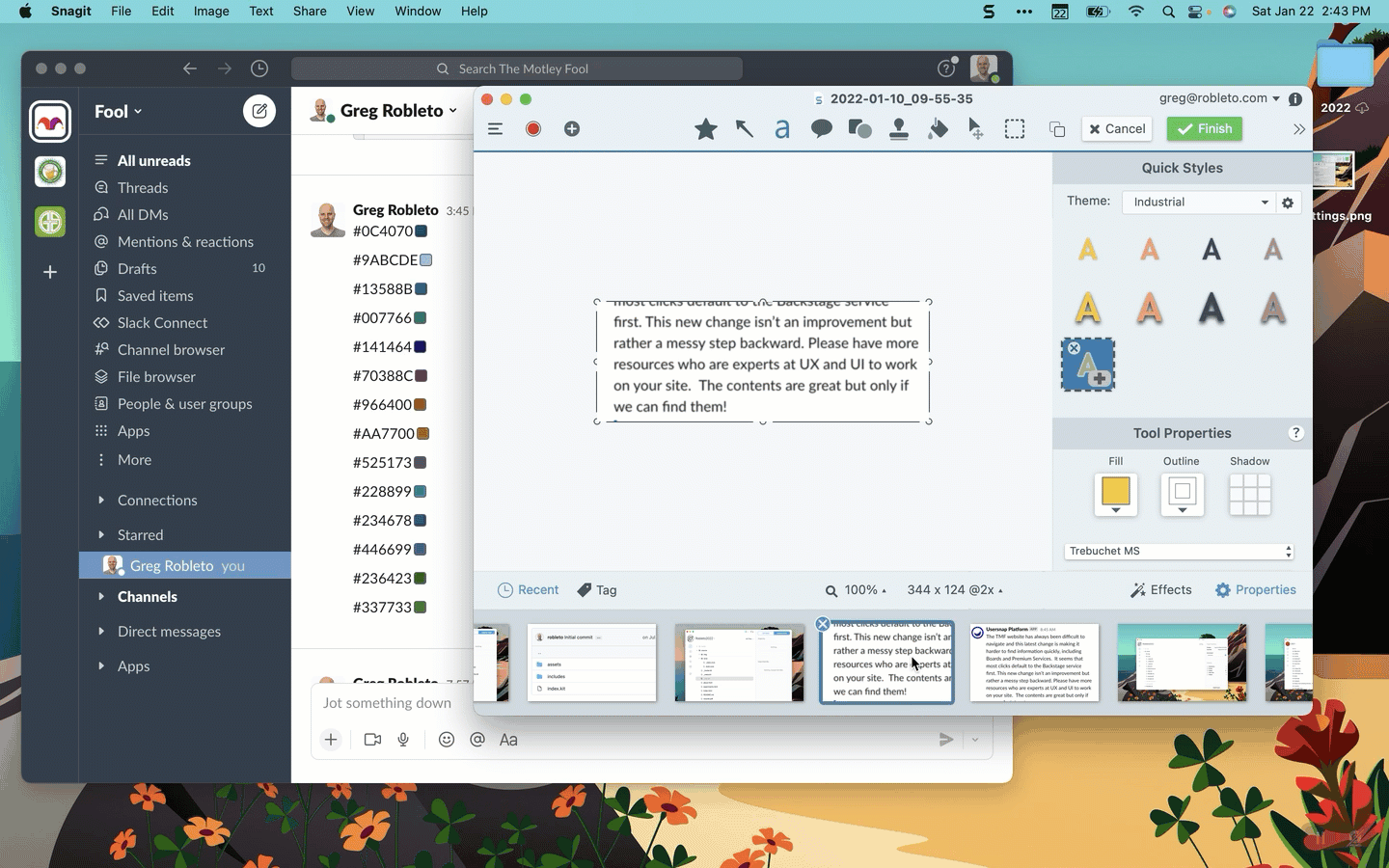Open the Fill color dropdown

coord(1116,495)
